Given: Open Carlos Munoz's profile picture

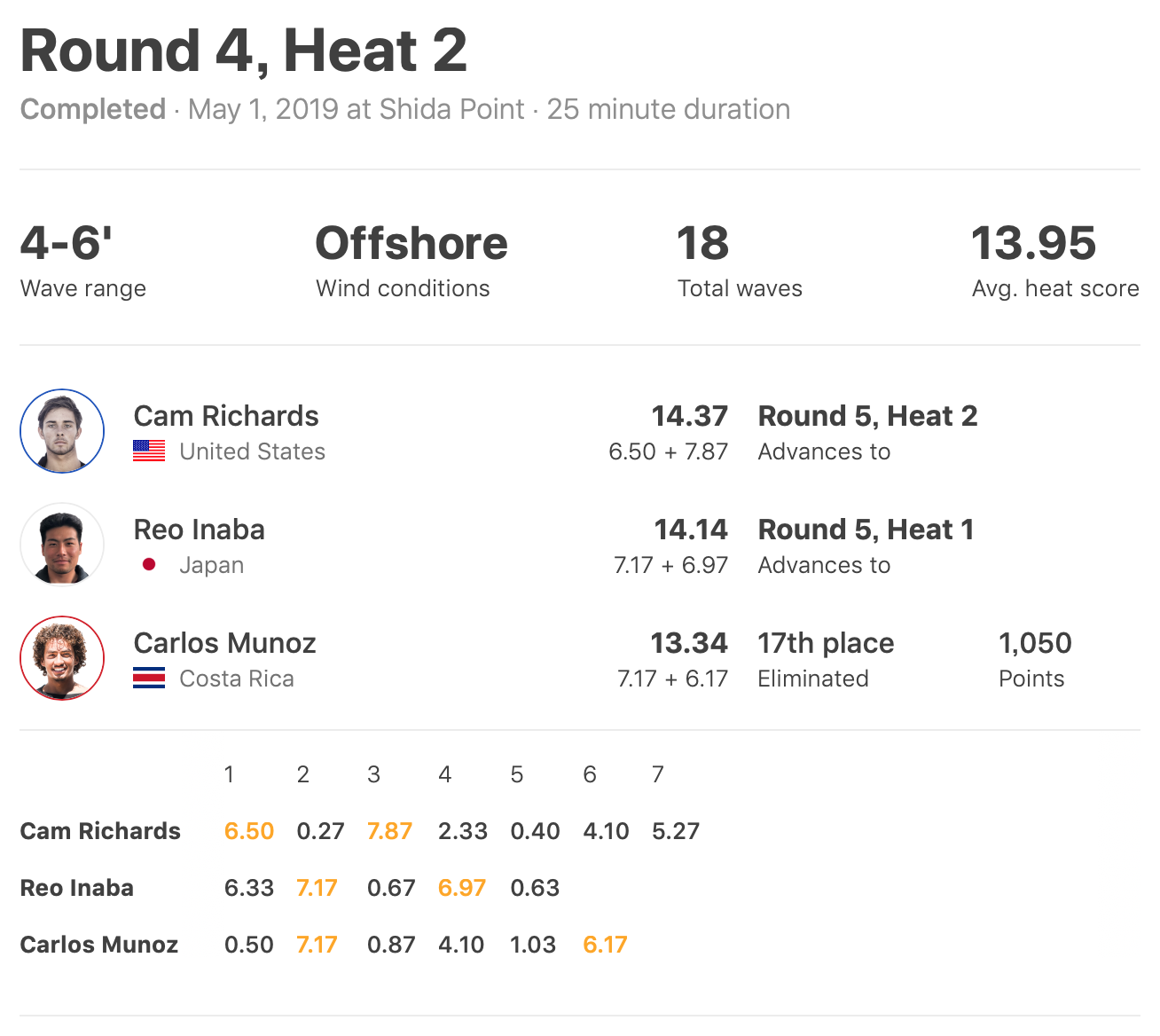Looking at the screenshot, I should (62, 658).
